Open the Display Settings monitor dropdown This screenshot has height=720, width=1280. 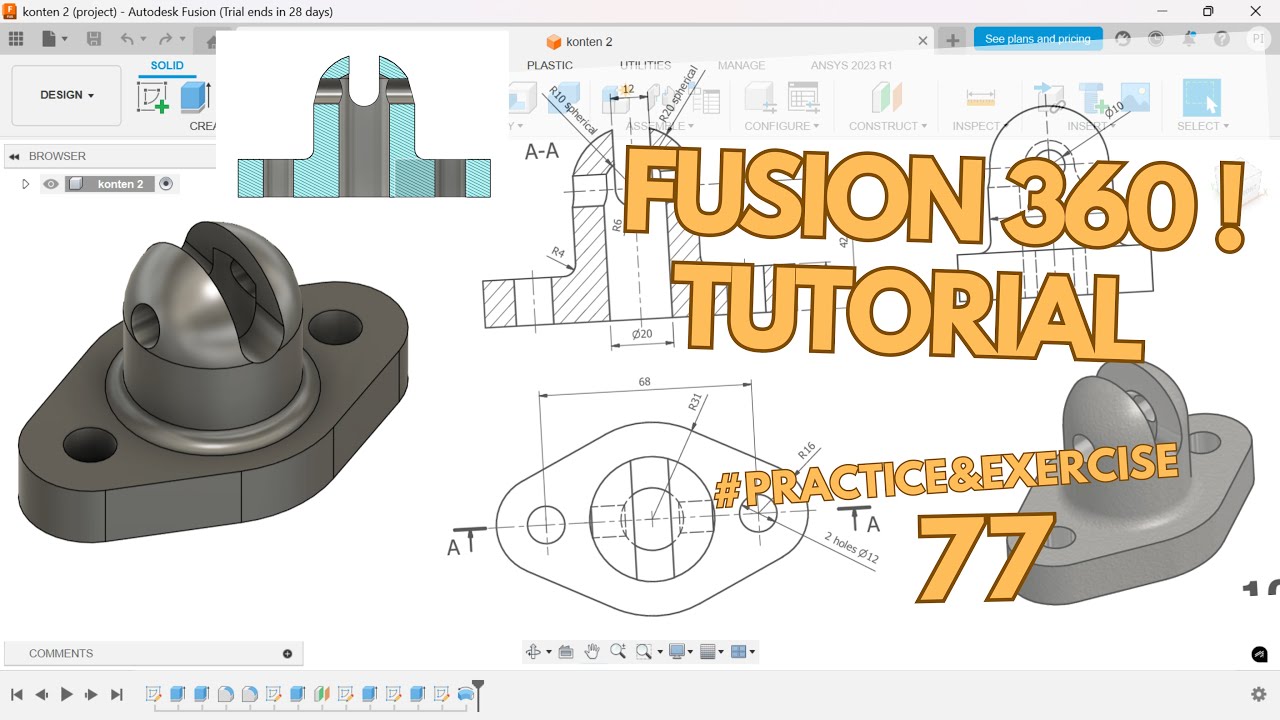coord(681,652)
